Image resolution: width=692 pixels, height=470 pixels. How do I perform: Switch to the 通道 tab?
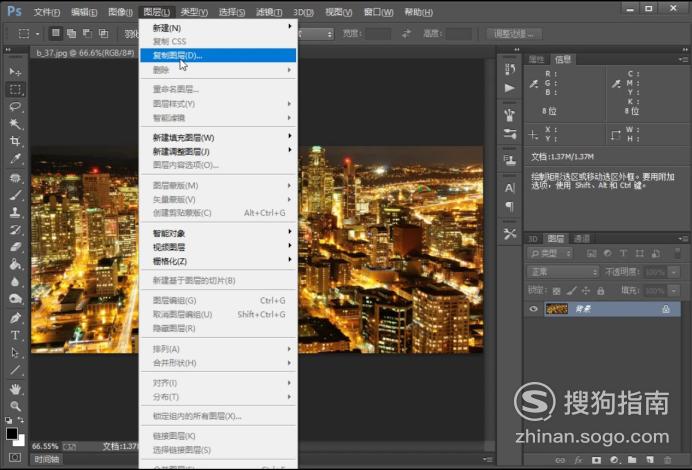(x=582, y=239)
